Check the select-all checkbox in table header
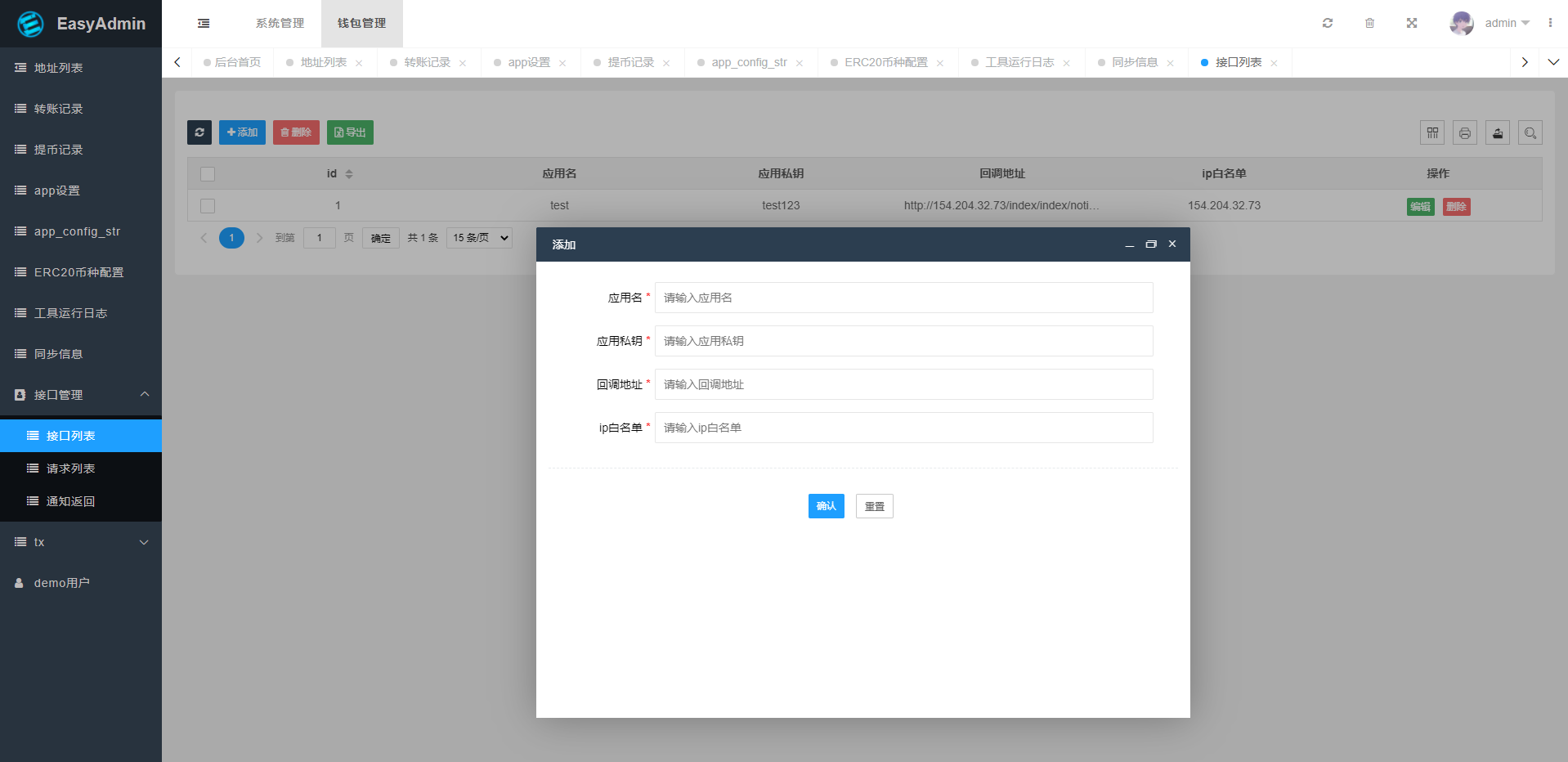Viewport: 1568px width, 762px height. tap(208, 173)
